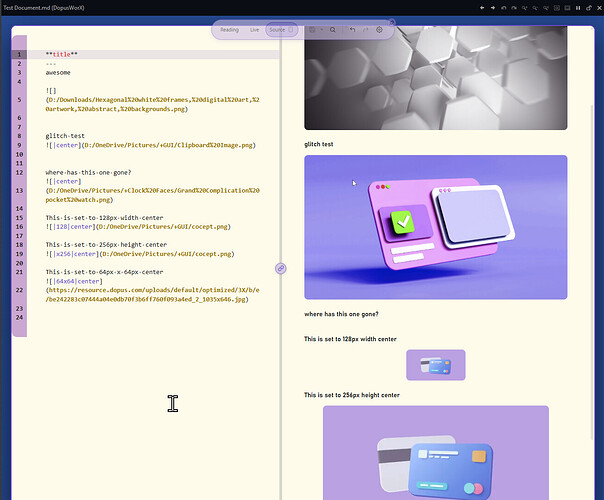Pin the floating toolbar at its corner
The height and width of the screenshot is (500, 604).
point(392,22)
